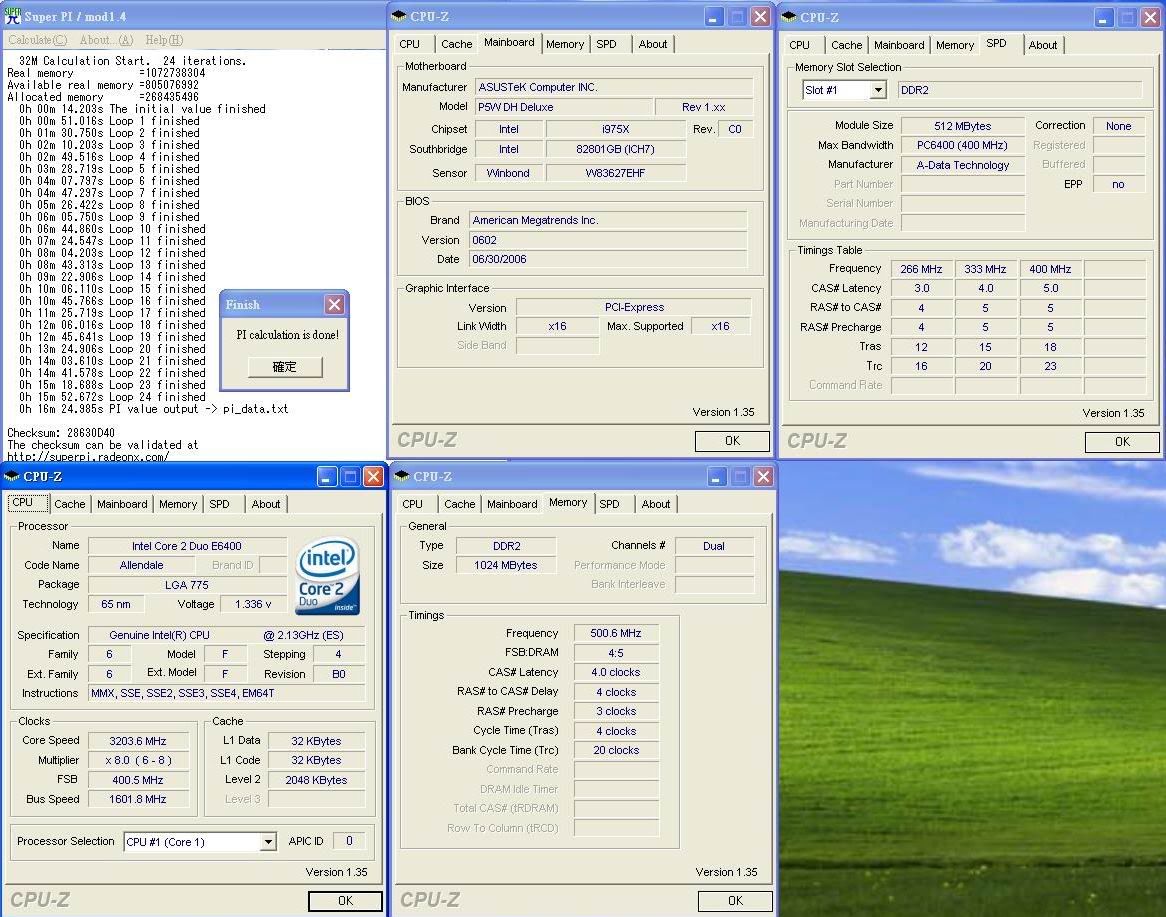Click the BIOS Version 0602 field
1166x917 pixels.
608,240
